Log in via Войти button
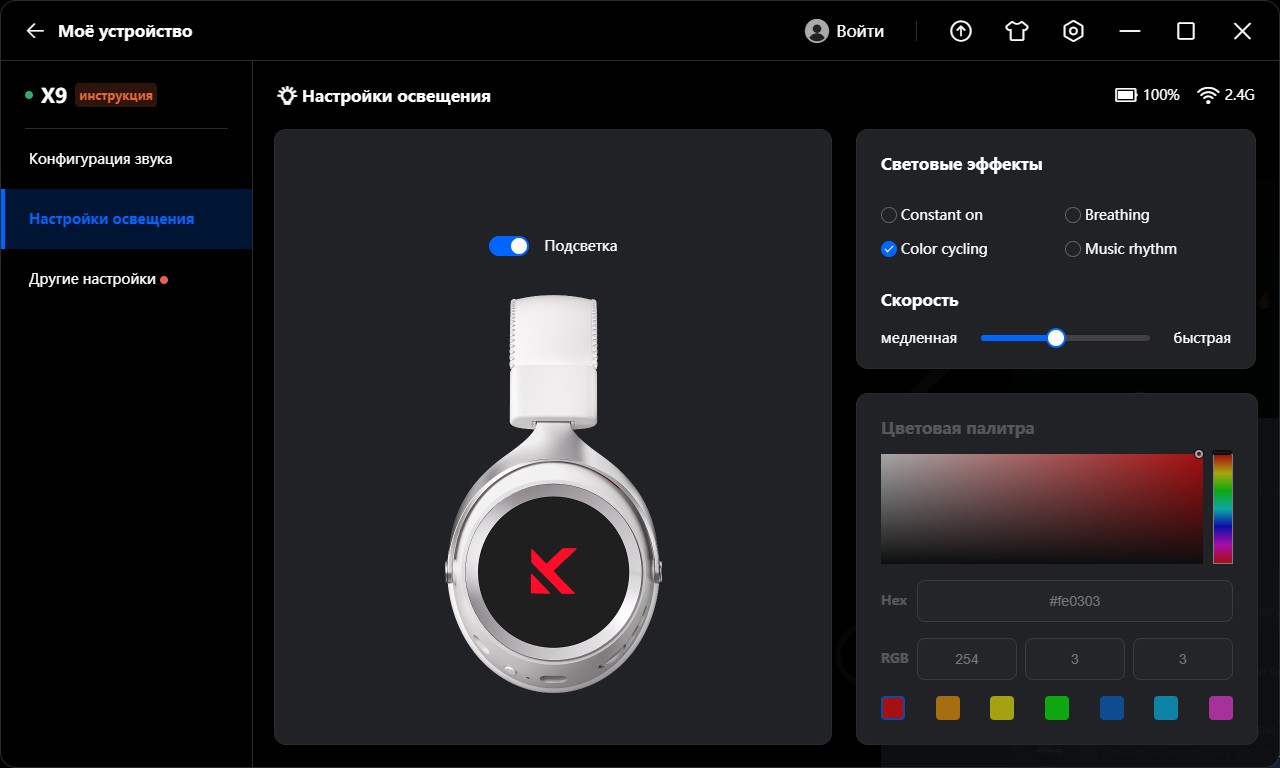Screen dimensions: 1280x768 [860, 31]
